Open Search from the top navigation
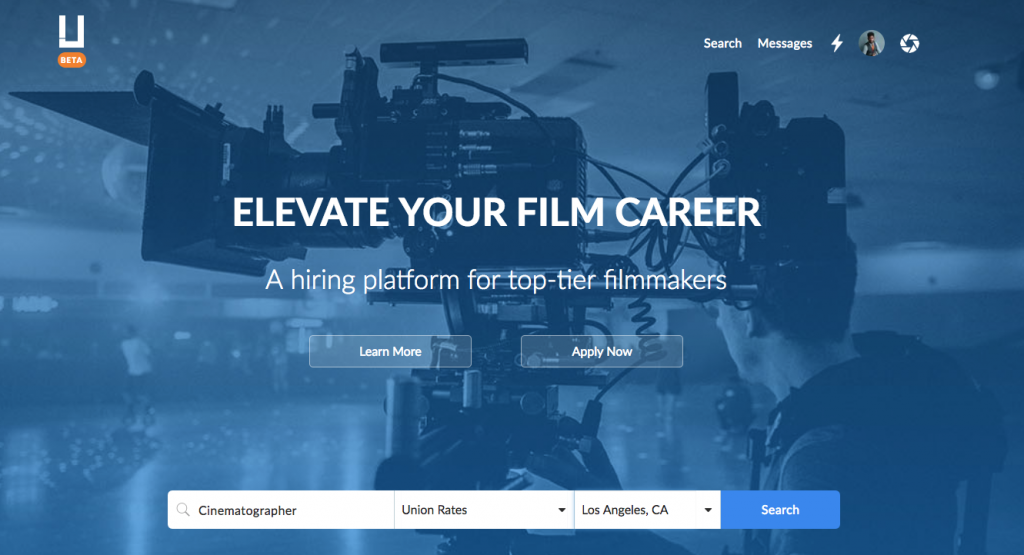 (x=722, y=43)
